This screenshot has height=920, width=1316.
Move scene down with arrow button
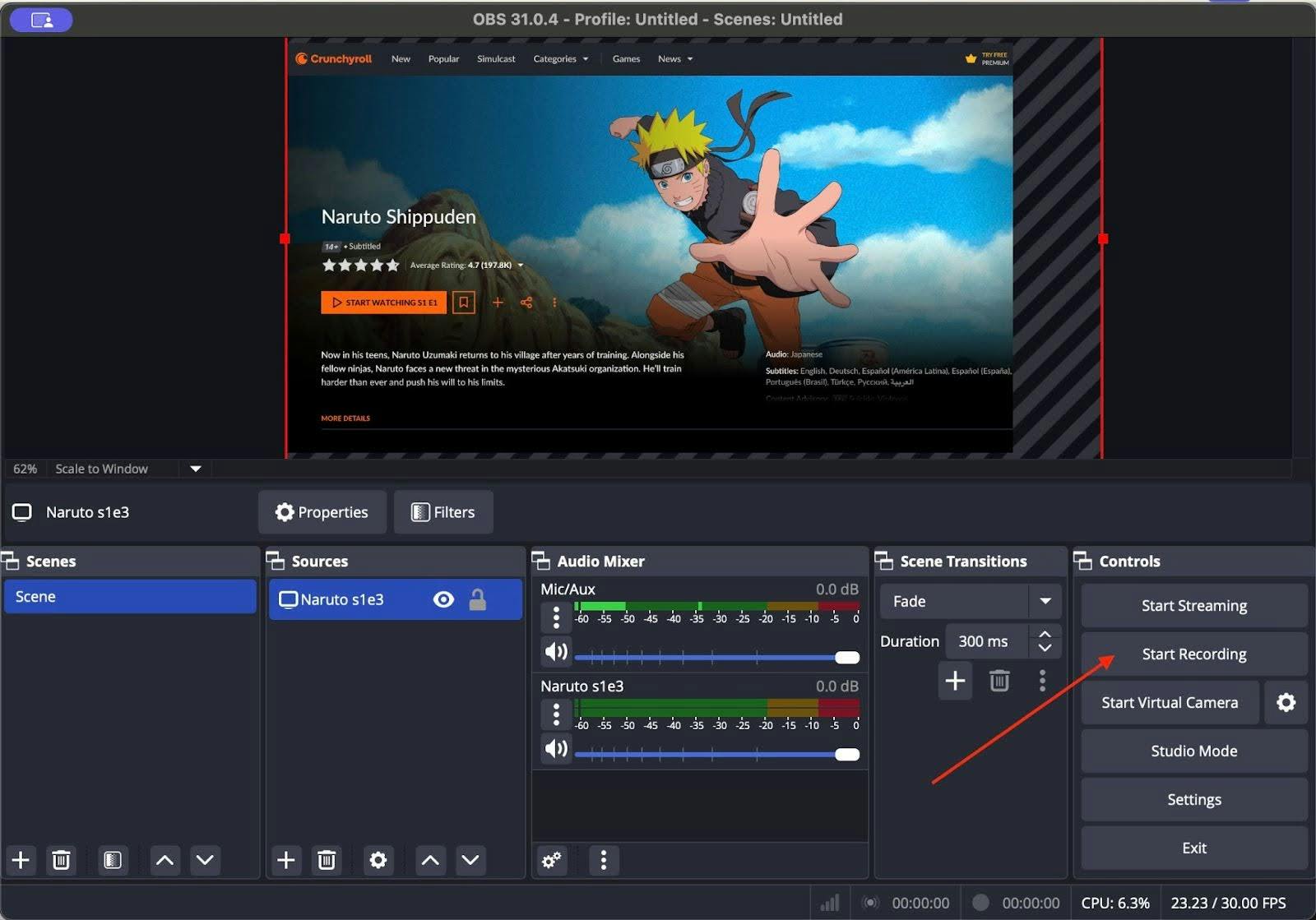[x=205, y=860]
